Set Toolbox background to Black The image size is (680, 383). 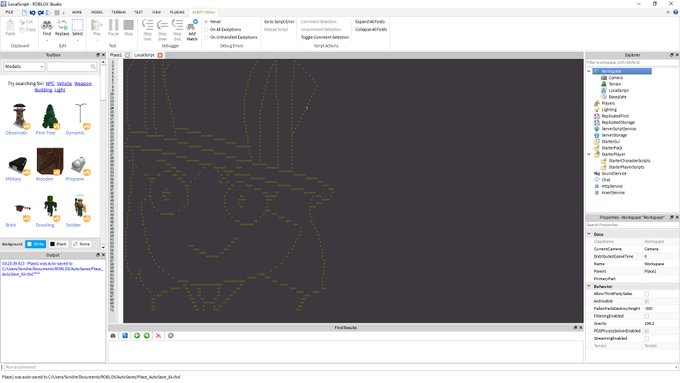[x=59, y=244]
